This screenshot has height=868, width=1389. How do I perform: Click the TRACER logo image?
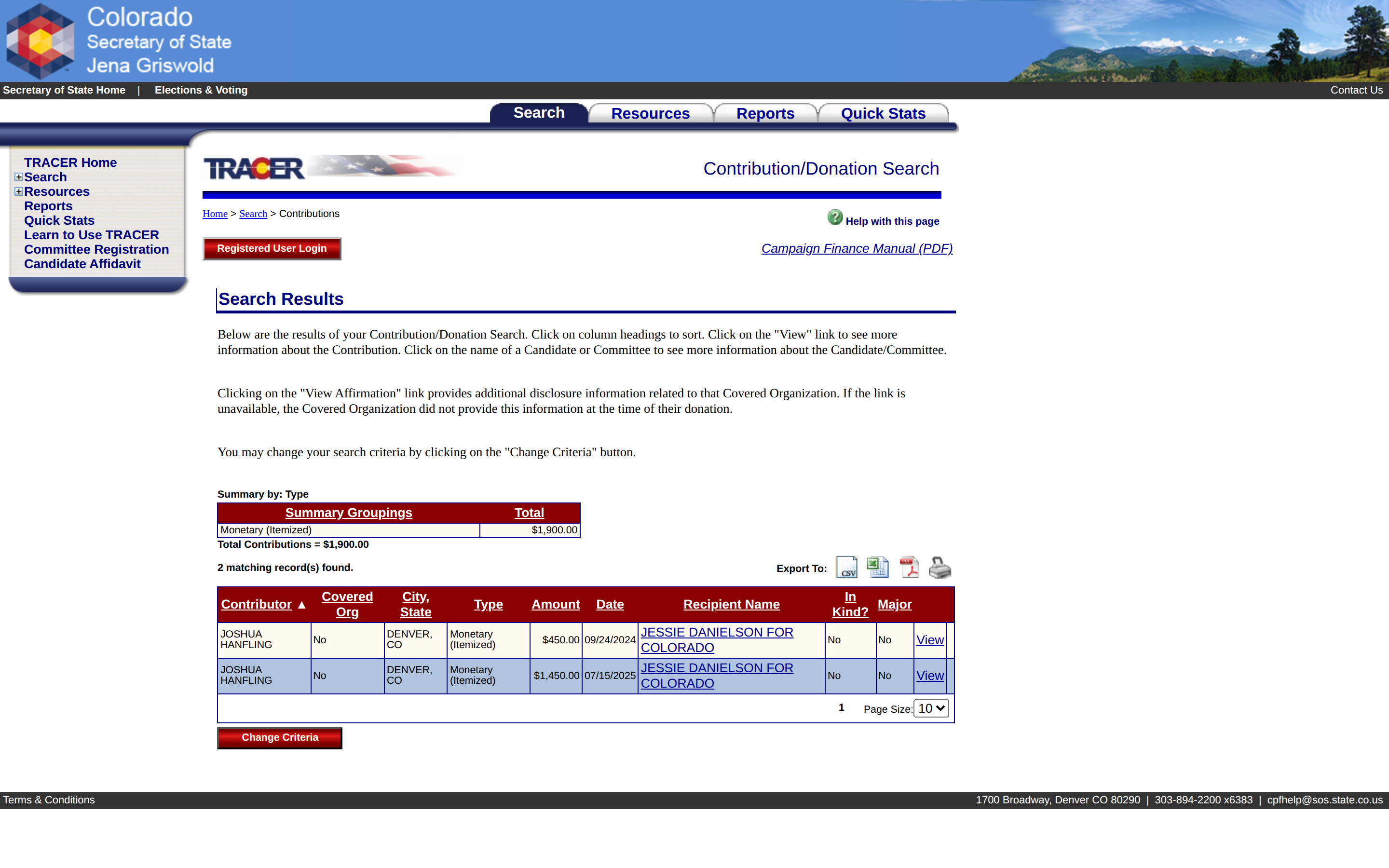point(254,168)
